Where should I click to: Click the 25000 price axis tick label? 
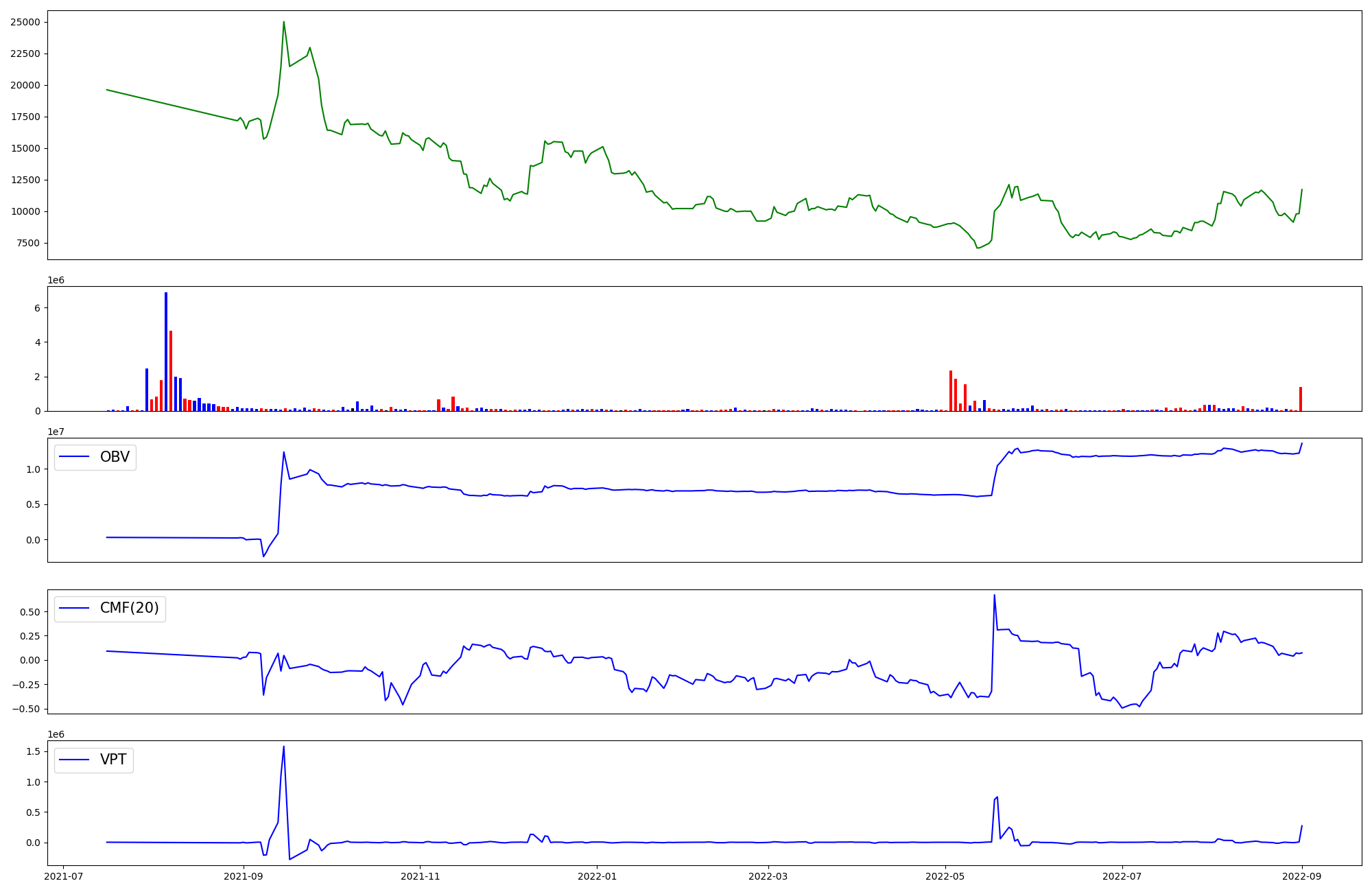(25, 22)
